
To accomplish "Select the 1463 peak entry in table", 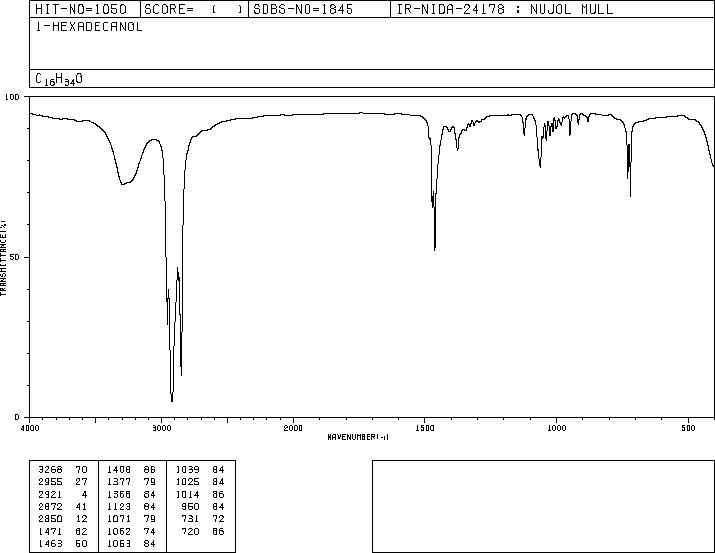I will [63, 544].
